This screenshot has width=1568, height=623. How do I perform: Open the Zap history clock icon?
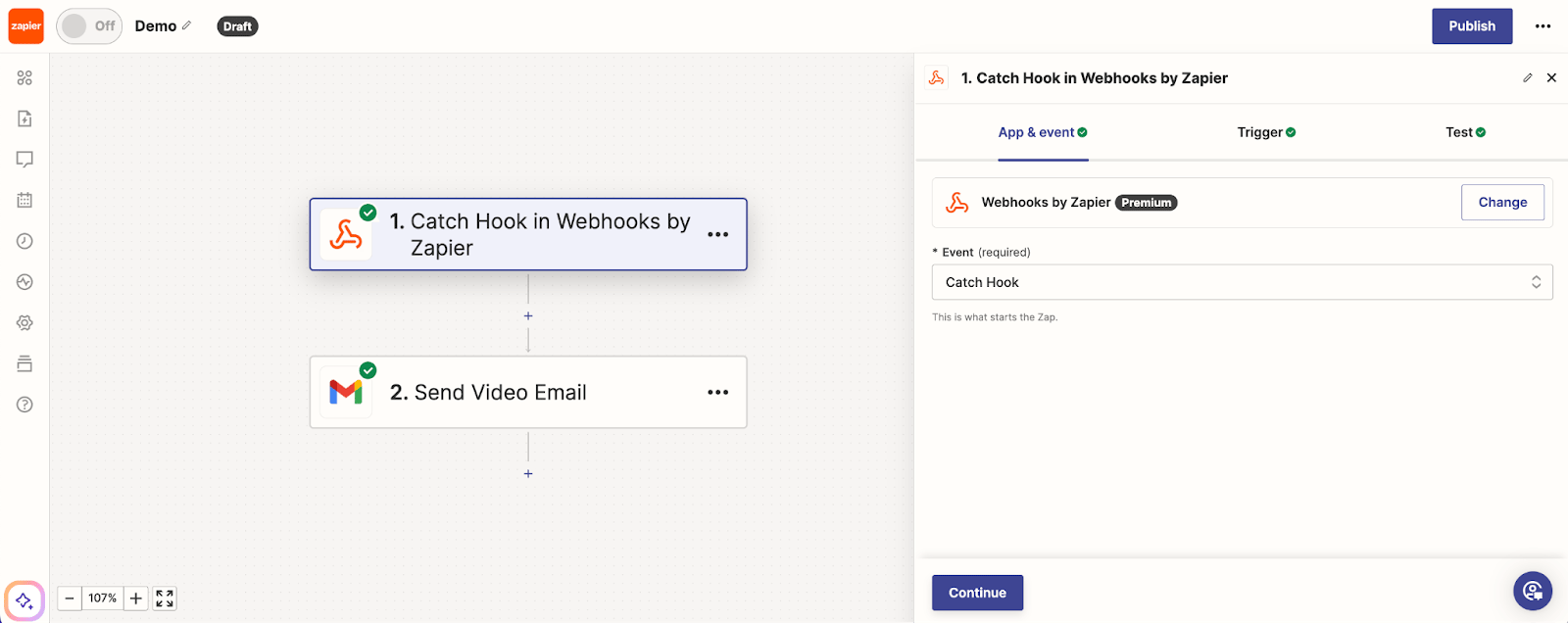(24, 241)
